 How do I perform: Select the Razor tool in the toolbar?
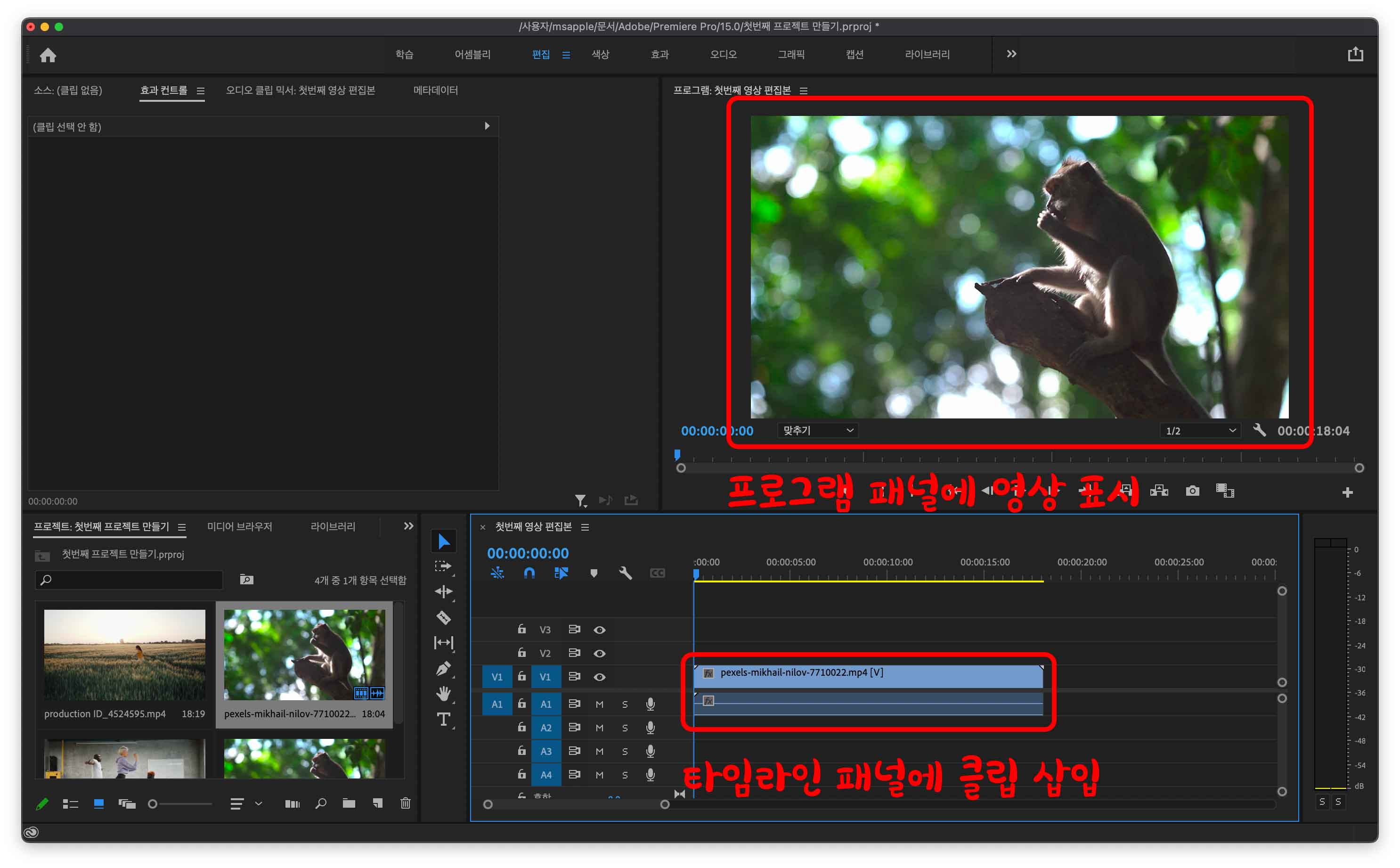click(x=443, y=618)
